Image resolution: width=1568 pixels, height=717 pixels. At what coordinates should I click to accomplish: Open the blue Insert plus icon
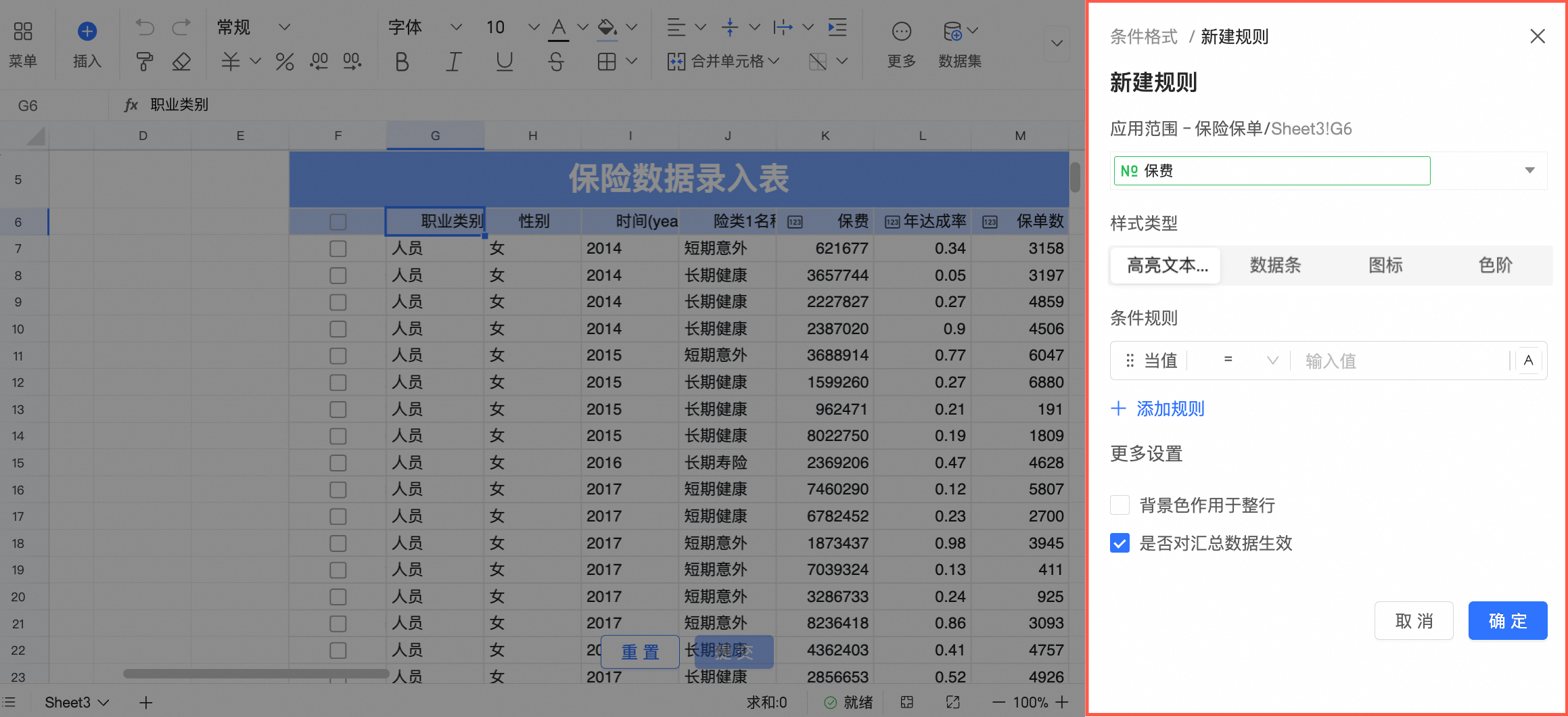pos(87,31)
